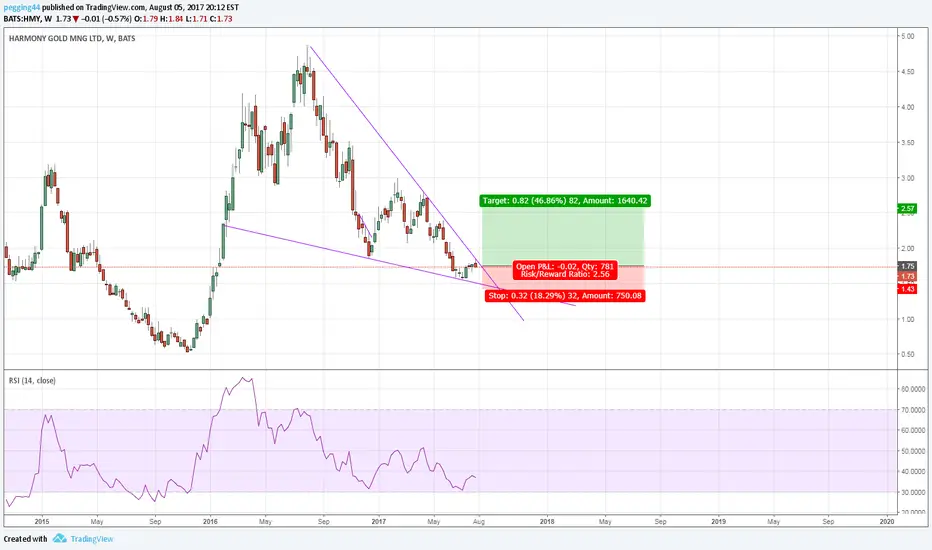Viewport: 932px width, 550px height.
Task: Click the BATS:HMY, W symbol text
Action: click(28, 19)
